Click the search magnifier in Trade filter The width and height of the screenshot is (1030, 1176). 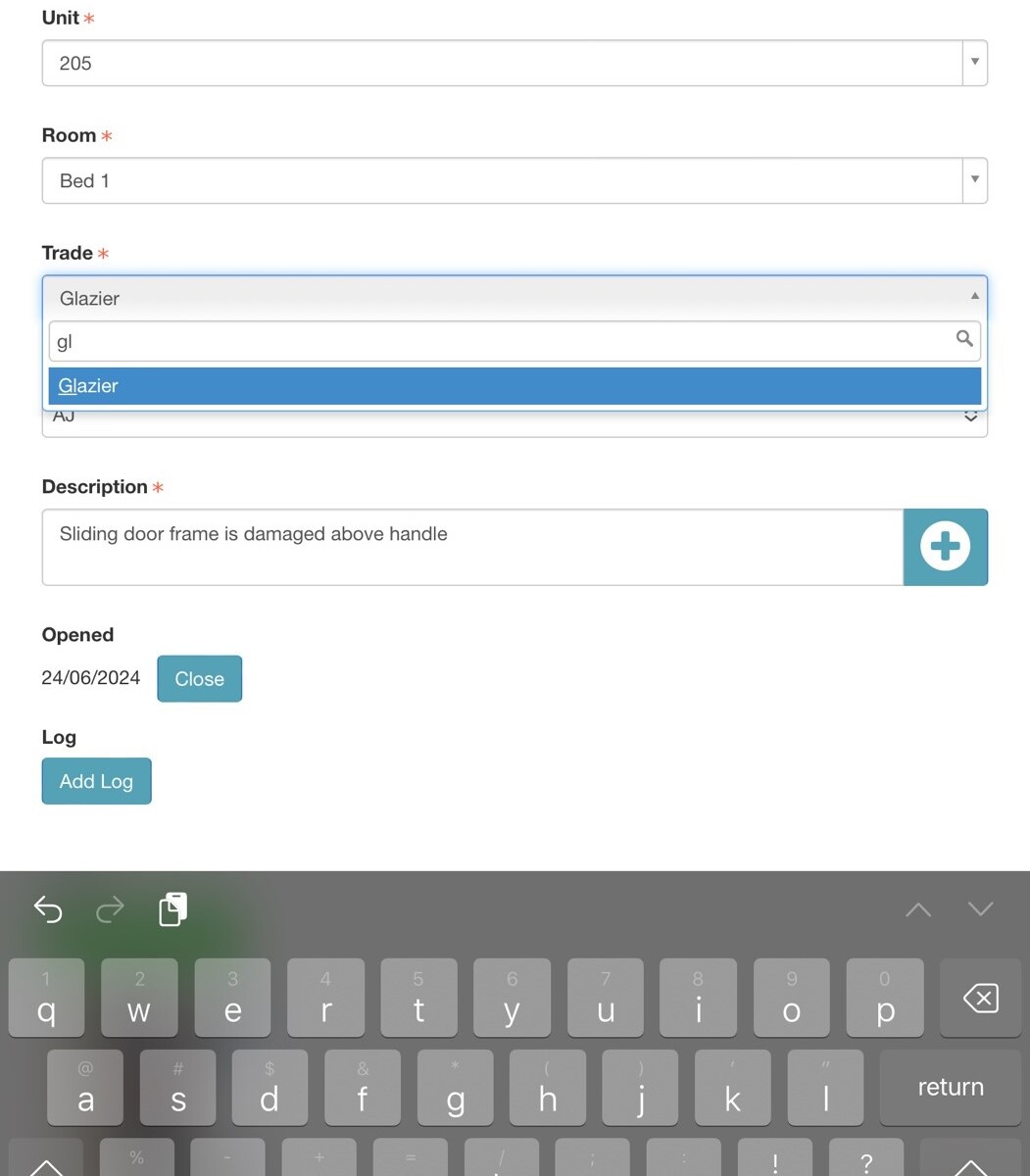[x=964, y=339]
